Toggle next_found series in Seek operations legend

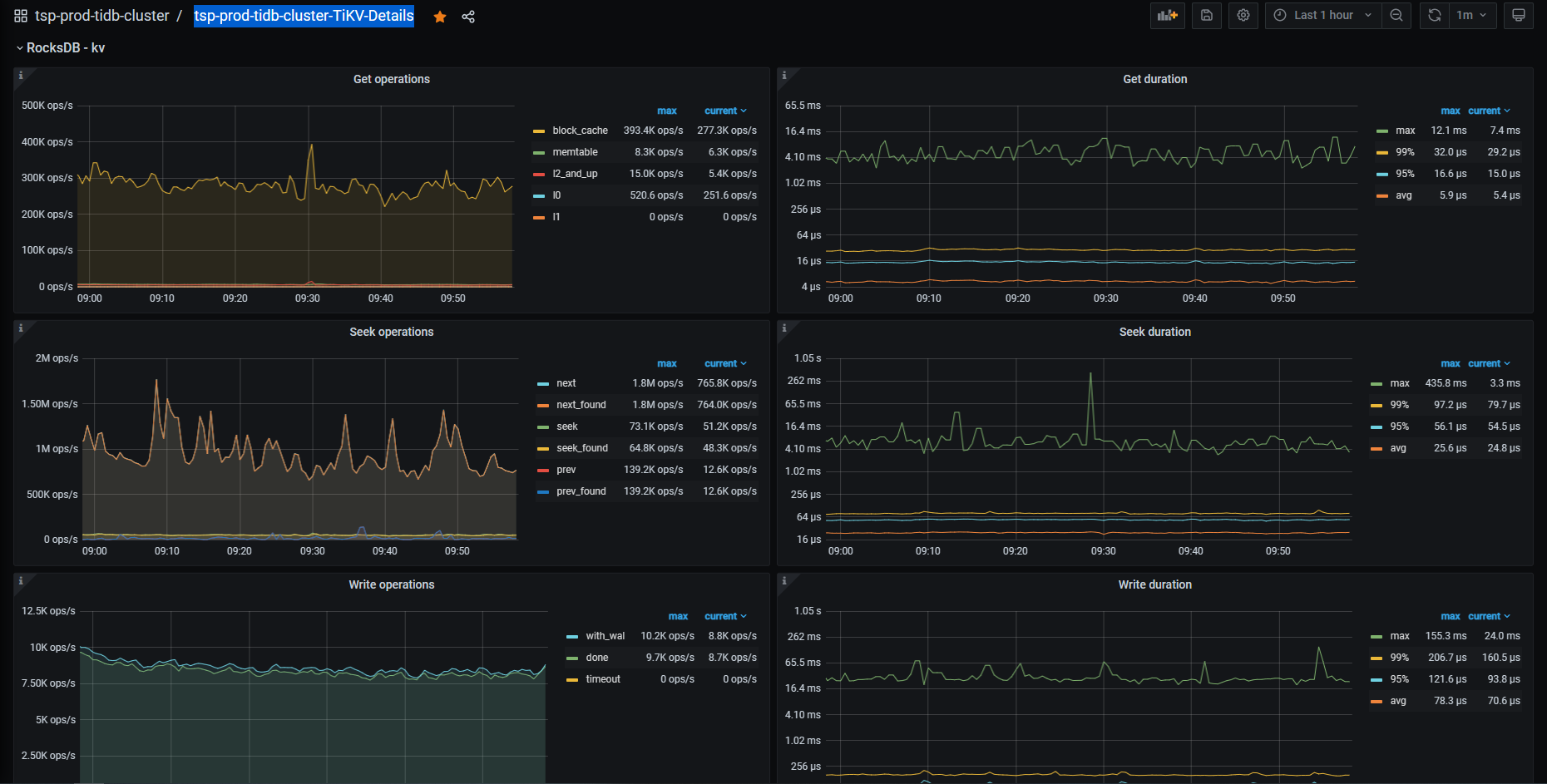[x=581, y=405]
